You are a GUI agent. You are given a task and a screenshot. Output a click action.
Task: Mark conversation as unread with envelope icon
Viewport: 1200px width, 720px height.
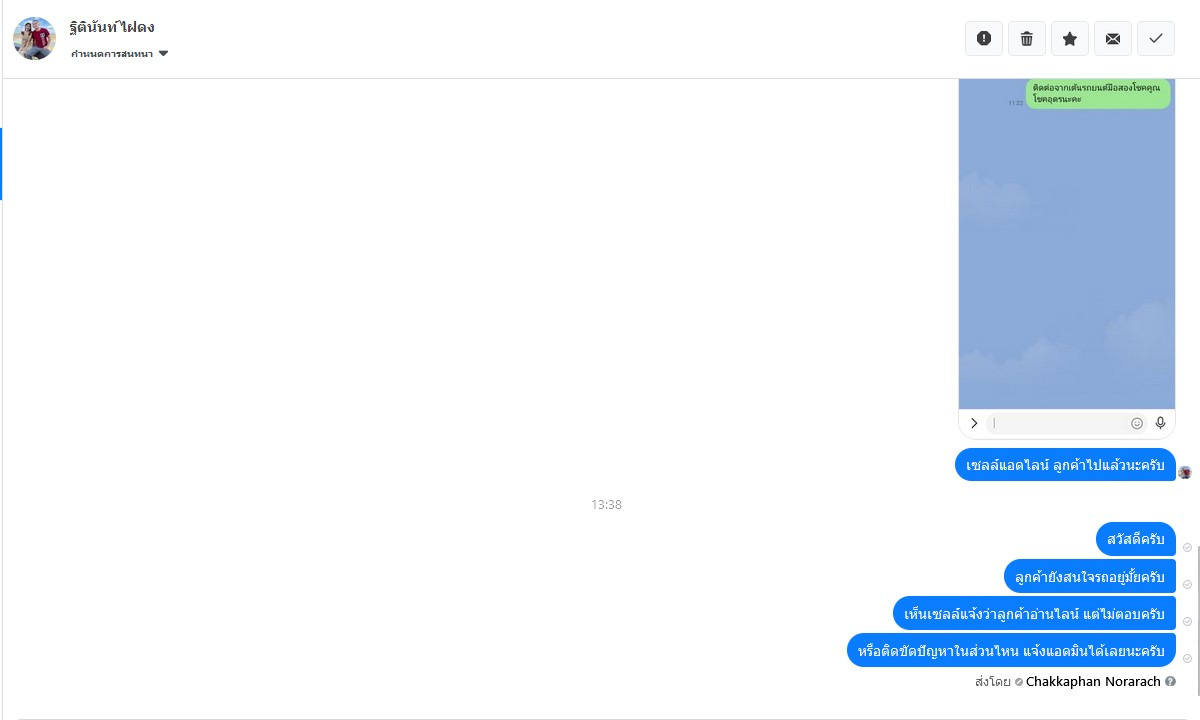click(x=1113, y=38)
